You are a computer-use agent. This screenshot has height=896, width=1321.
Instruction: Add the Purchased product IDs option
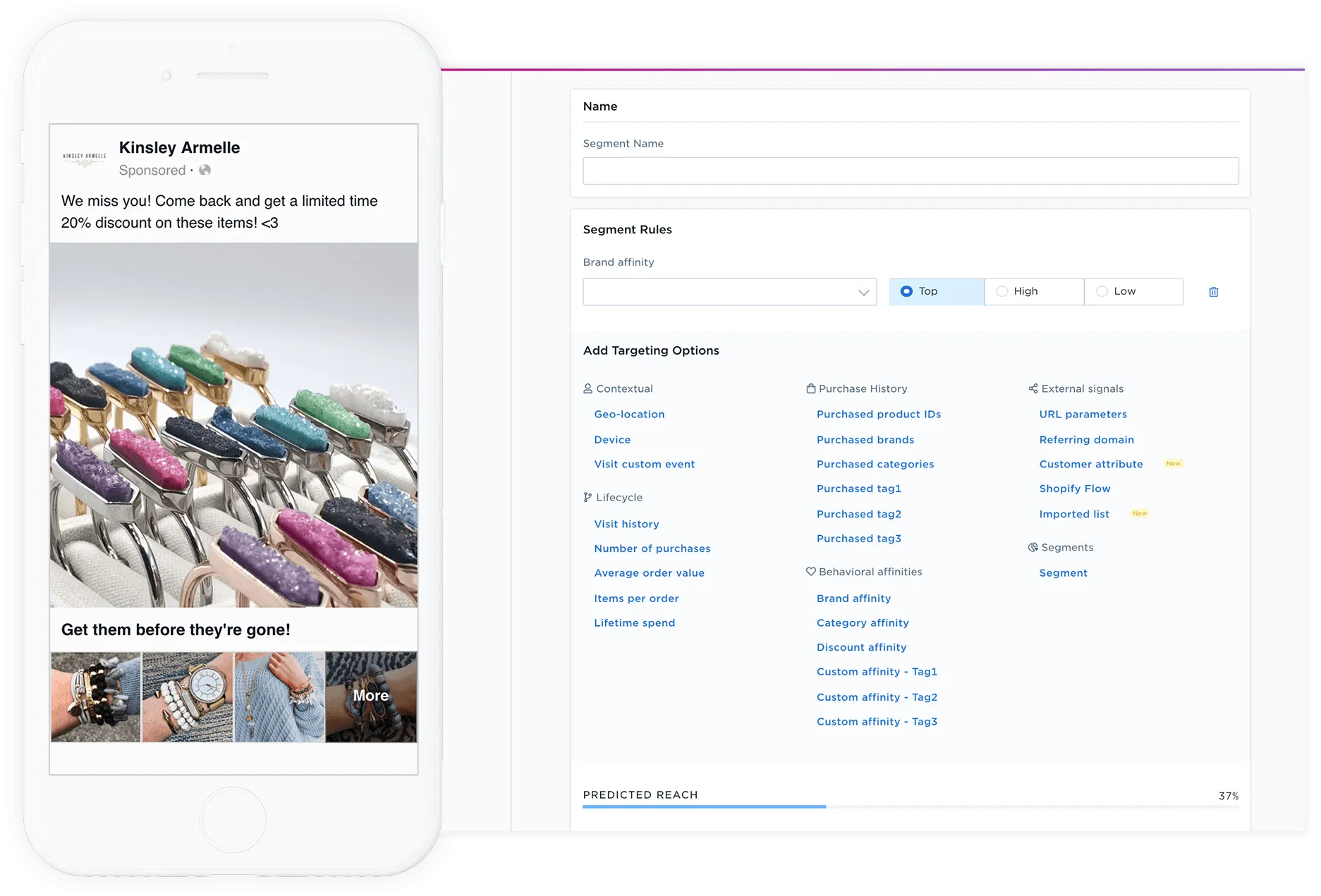(x=879, y=414)
